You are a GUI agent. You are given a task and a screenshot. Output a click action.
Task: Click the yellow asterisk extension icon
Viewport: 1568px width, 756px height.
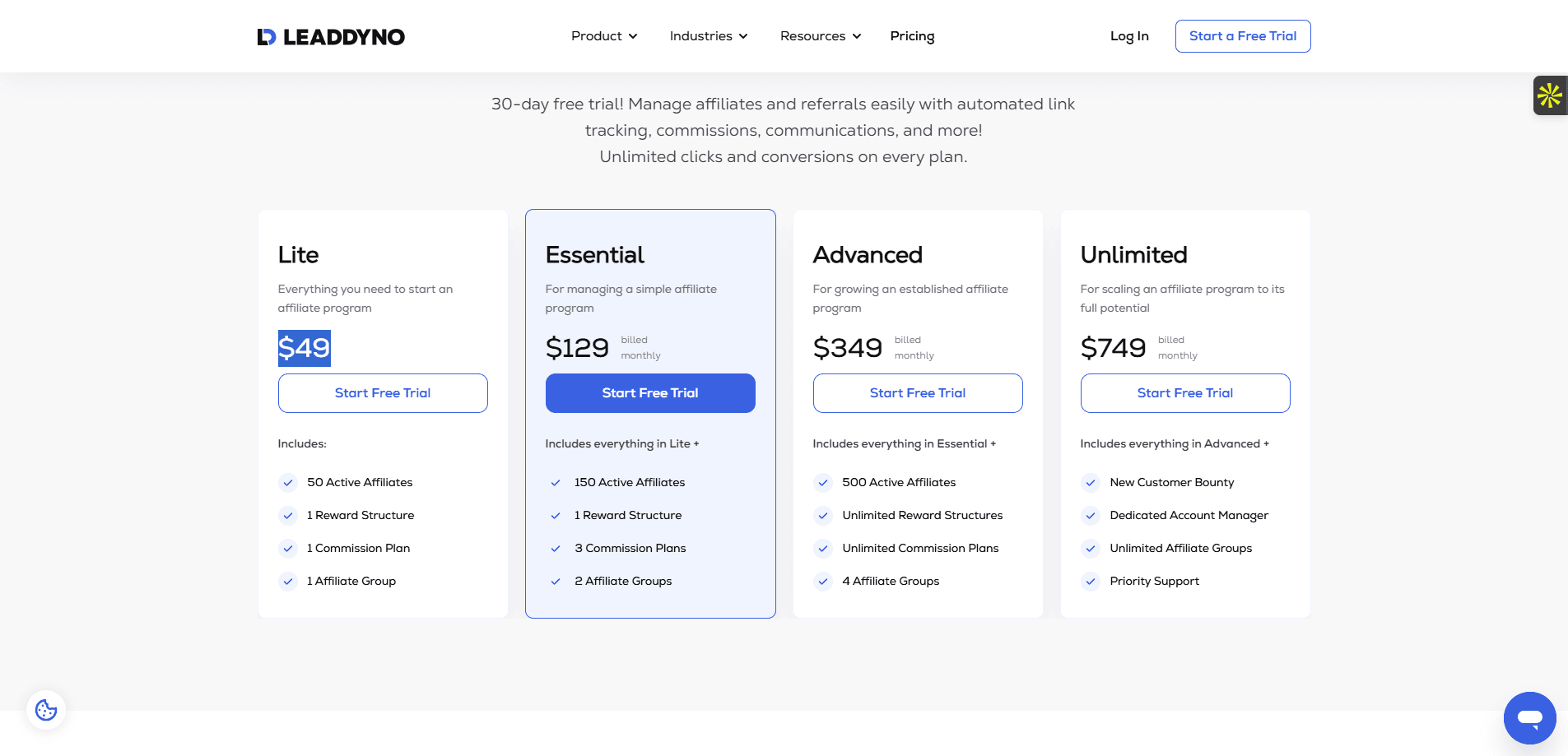coord(1549,95)
